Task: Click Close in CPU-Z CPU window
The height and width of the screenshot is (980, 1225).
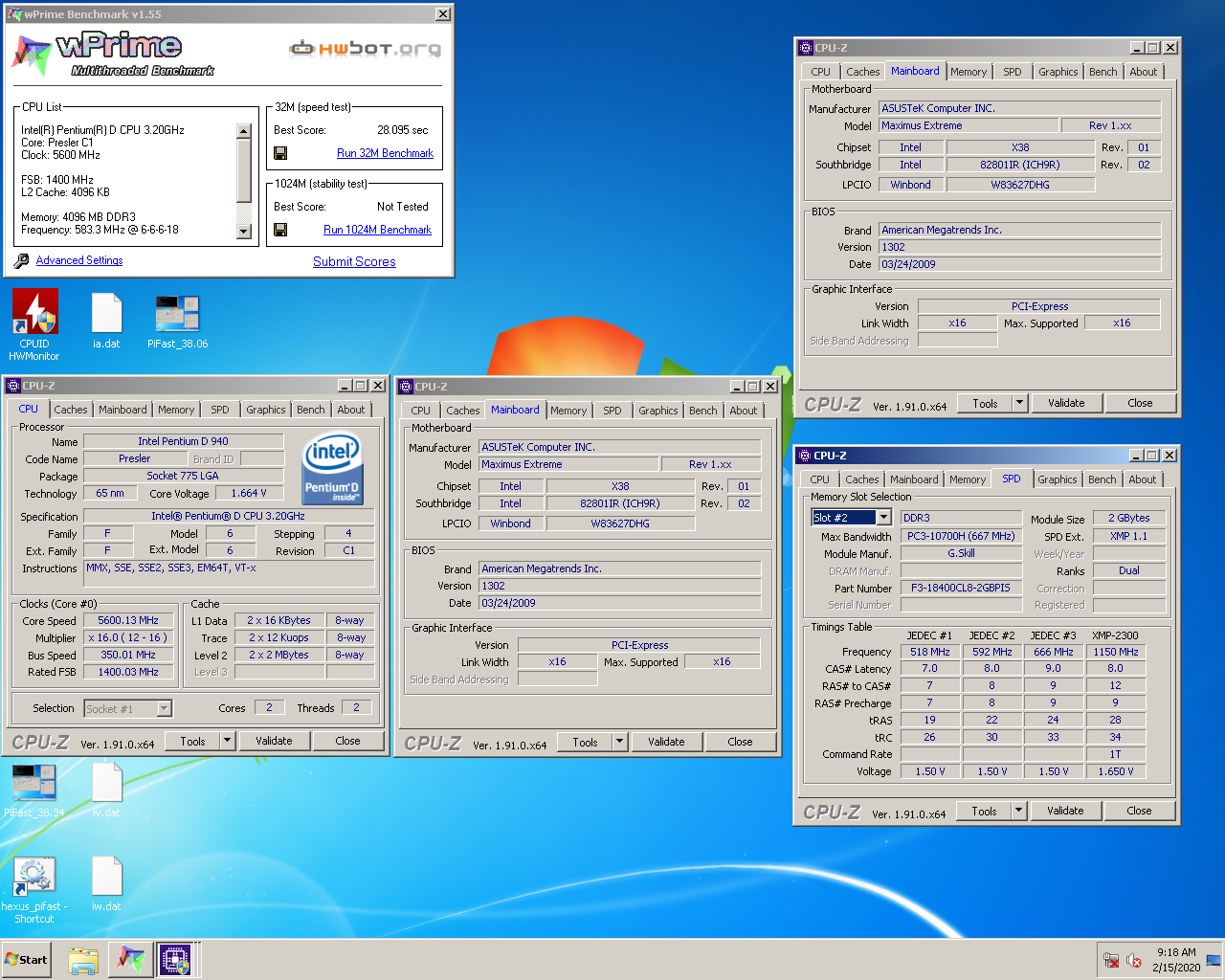Action: (347, 741)
